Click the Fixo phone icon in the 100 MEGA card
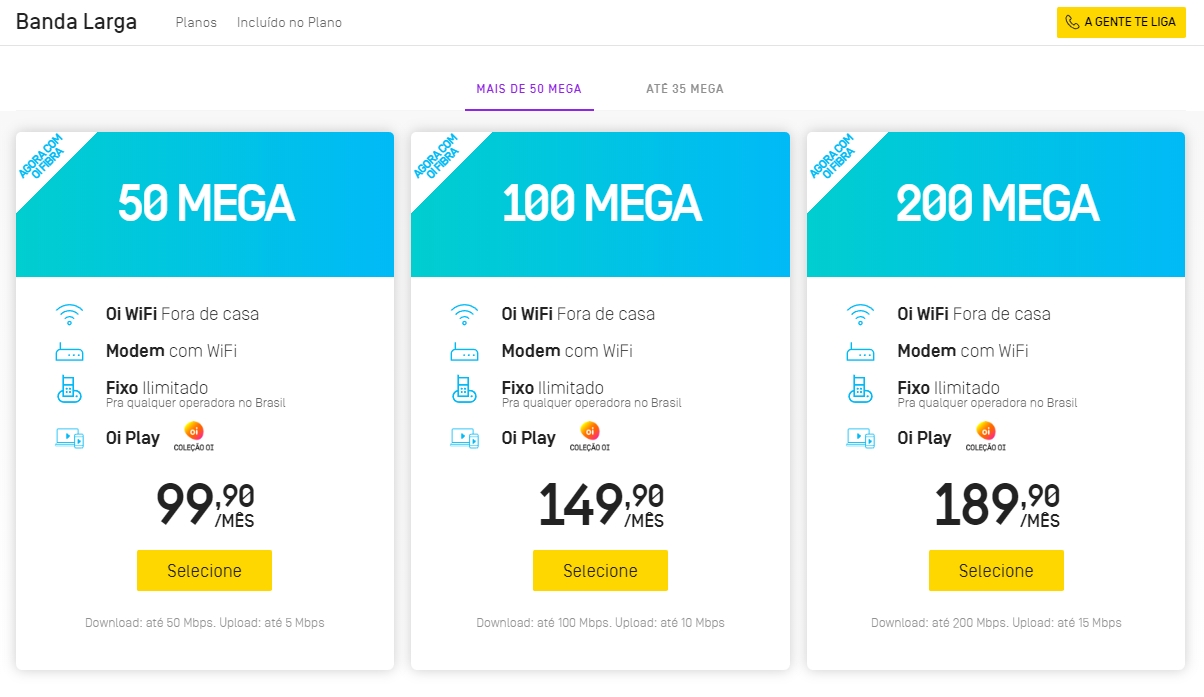Image resolution: width=1204 pixels, height=697 pixels. [x=464, y=388]
